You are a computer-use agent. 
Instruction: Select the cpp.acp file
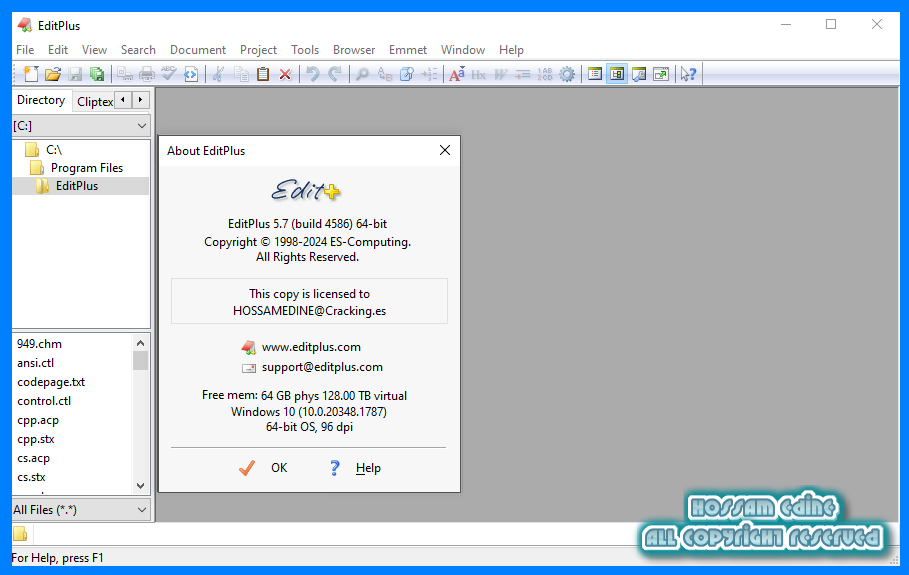[x=38, y=420]
